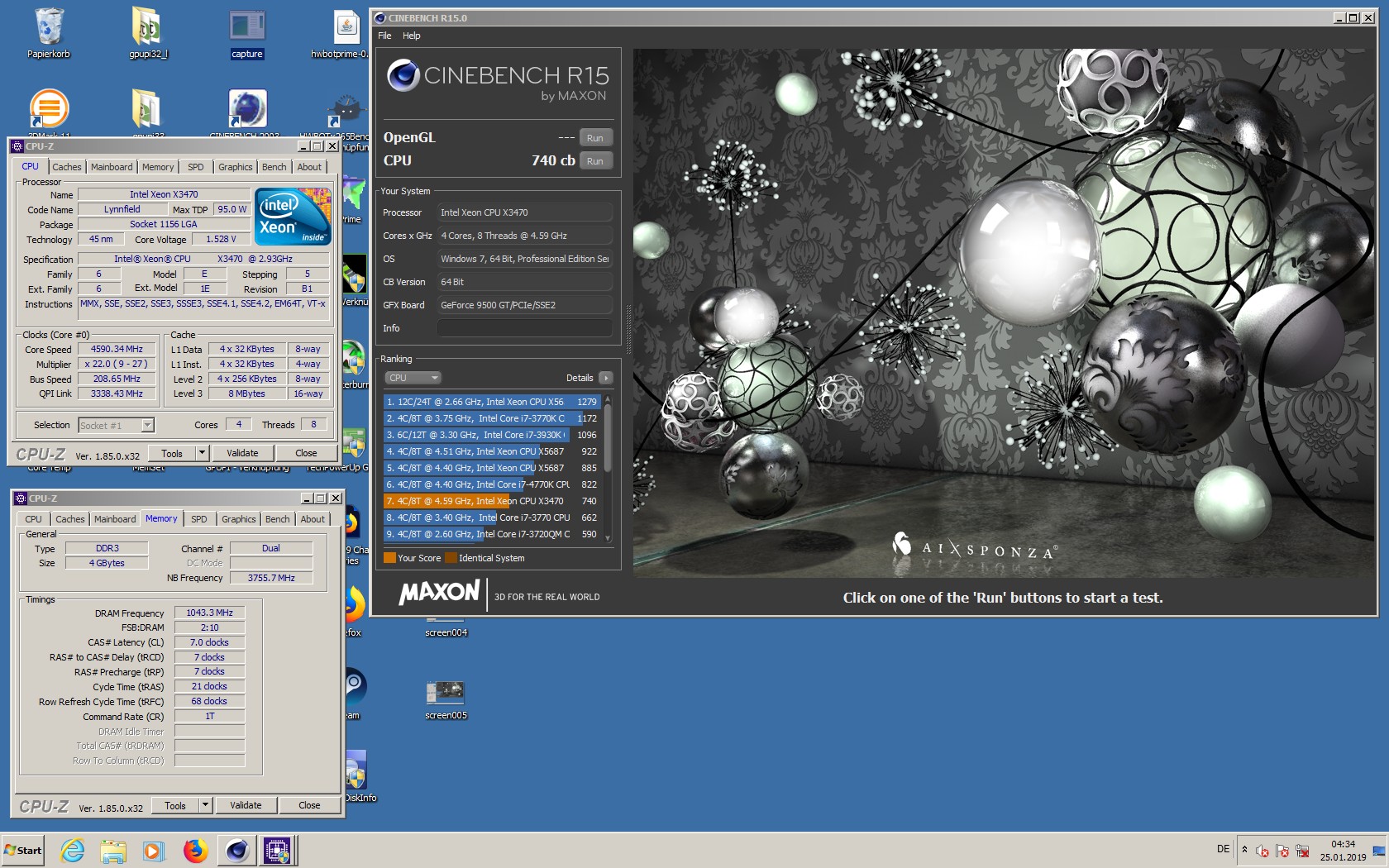1389x868 pixels.
Task: Click Validate in upper CPU-Z window
Action: [x=242, y=453]
